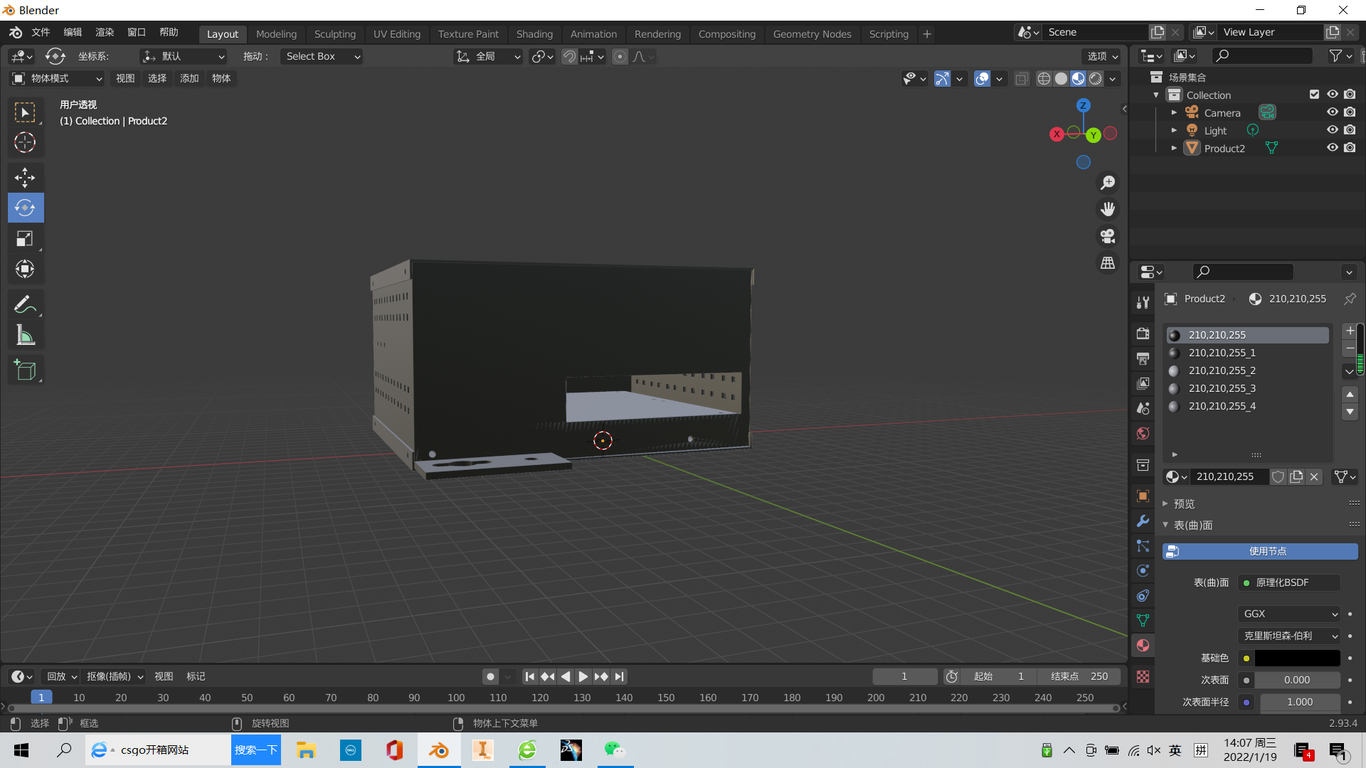1366x768 pixels.
Task: Switch to the Modeling workspace tab
Action: click(276, 34)
